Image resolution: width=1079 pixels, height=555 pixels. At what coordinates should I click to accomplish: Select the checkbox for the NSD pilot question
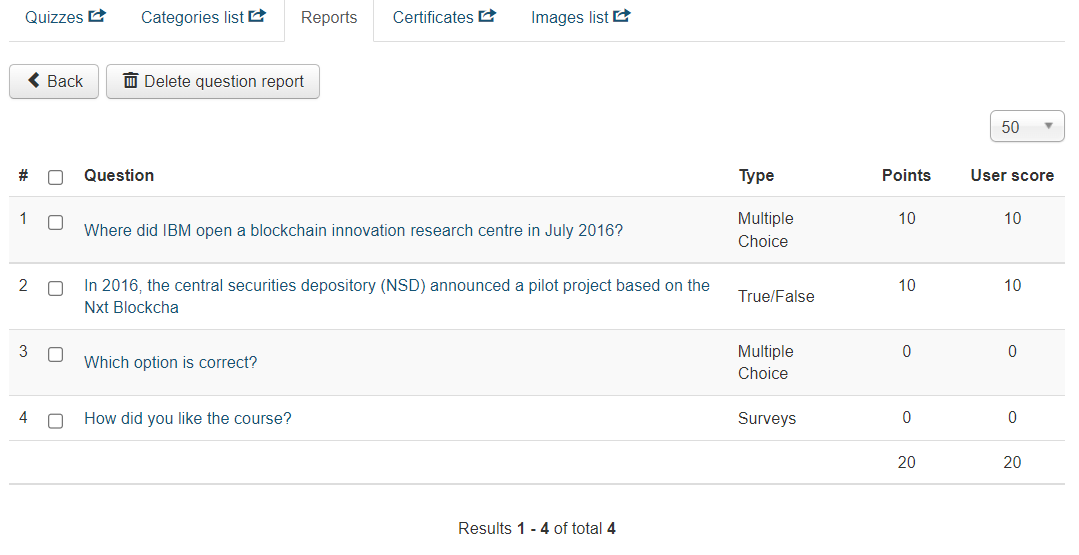(56, 288)
